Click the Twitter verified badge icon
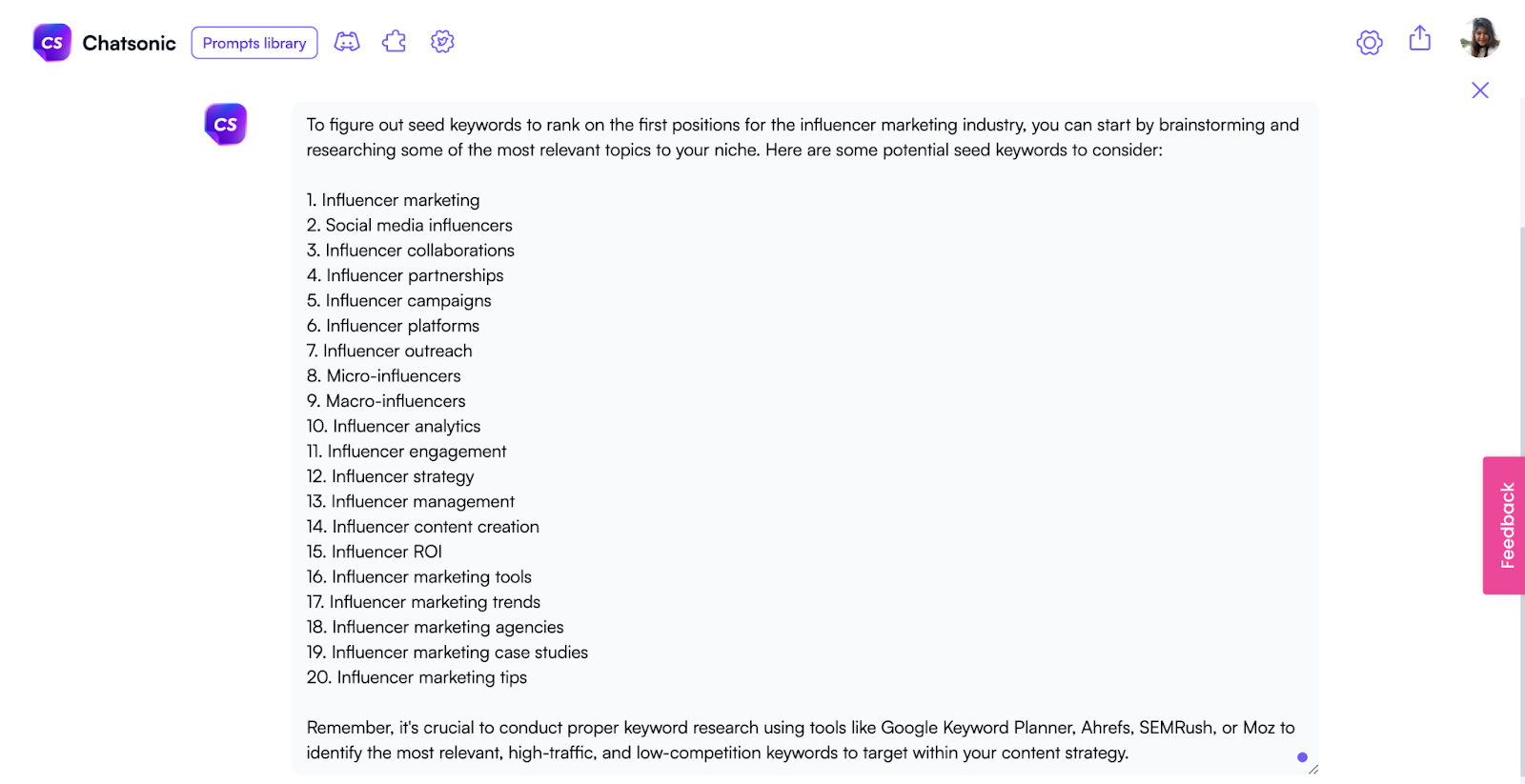The image size is (1525, 784). 442,42
